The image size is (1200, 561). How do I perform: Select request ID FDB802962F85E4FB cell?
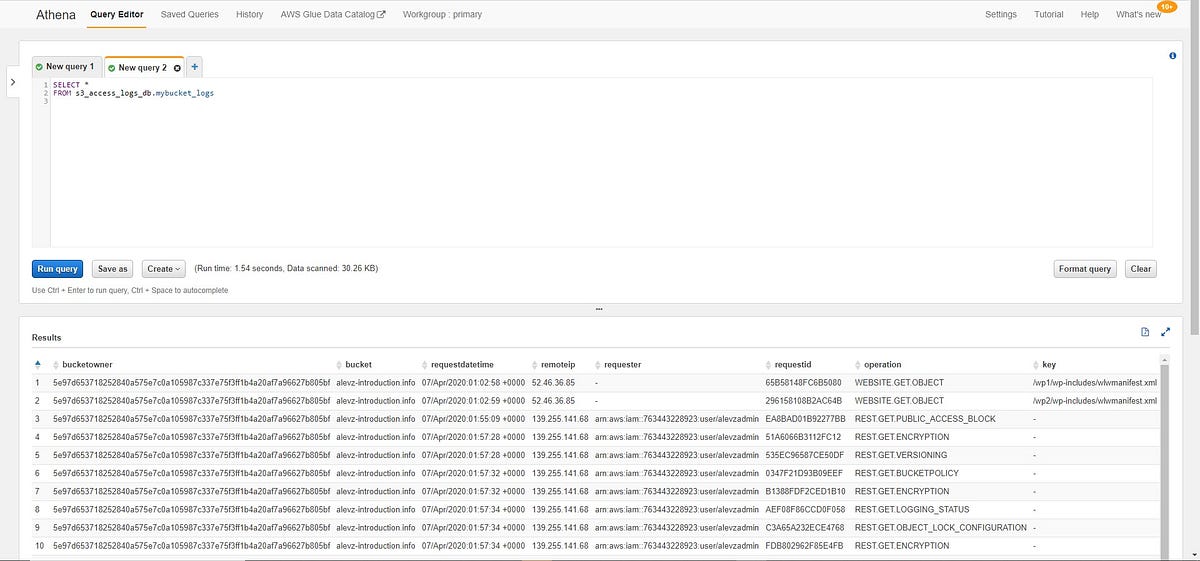pos(804,546)
